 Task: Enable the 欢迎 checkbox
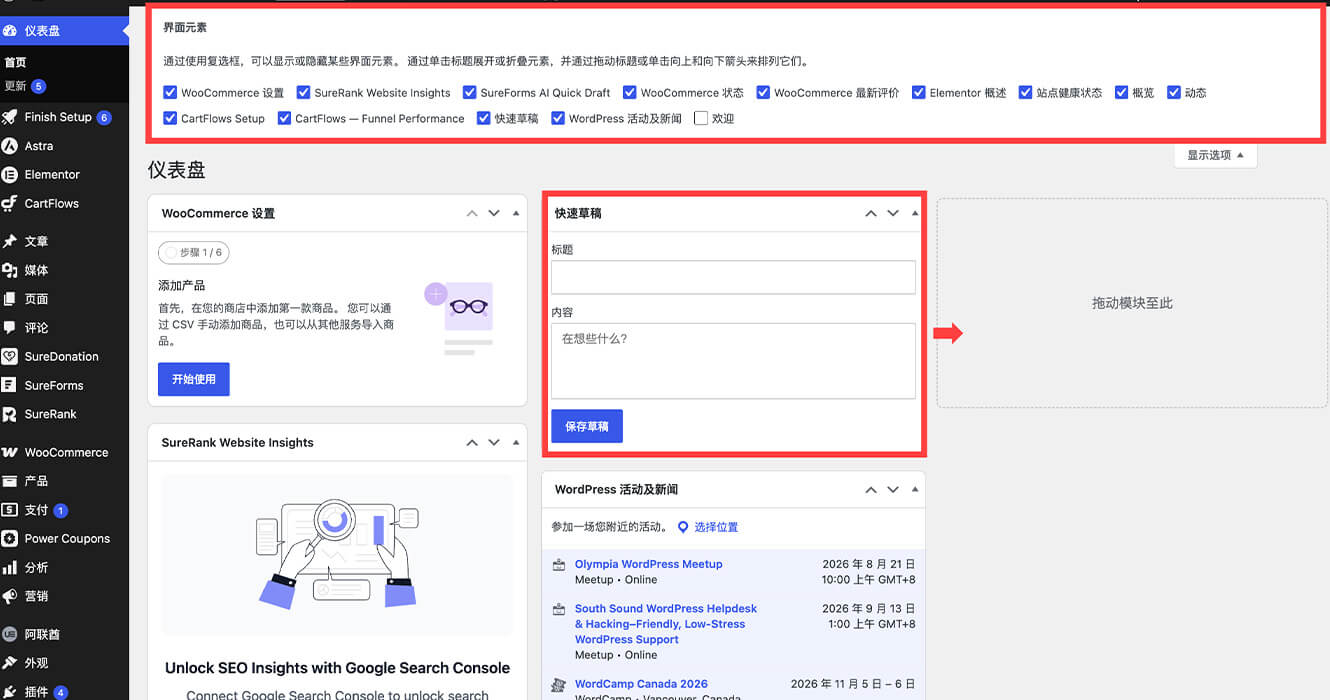tap(701, 118)
